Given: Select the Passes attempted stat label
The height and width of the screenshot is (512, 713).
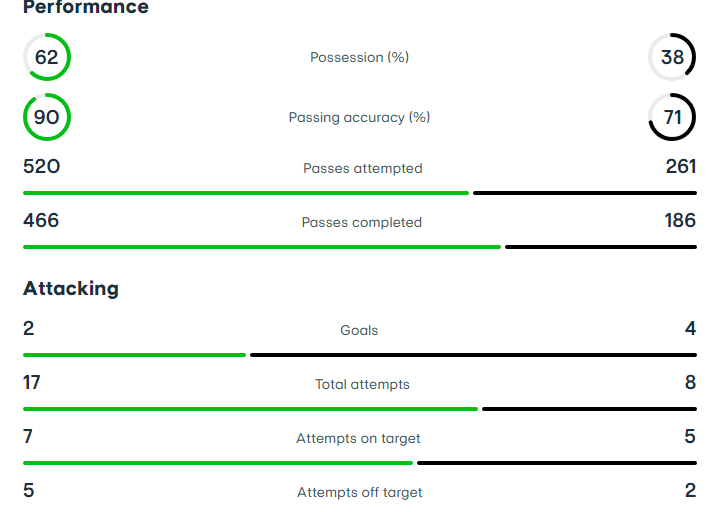Looking at the screenshot, I should click(x=363, y=168).
